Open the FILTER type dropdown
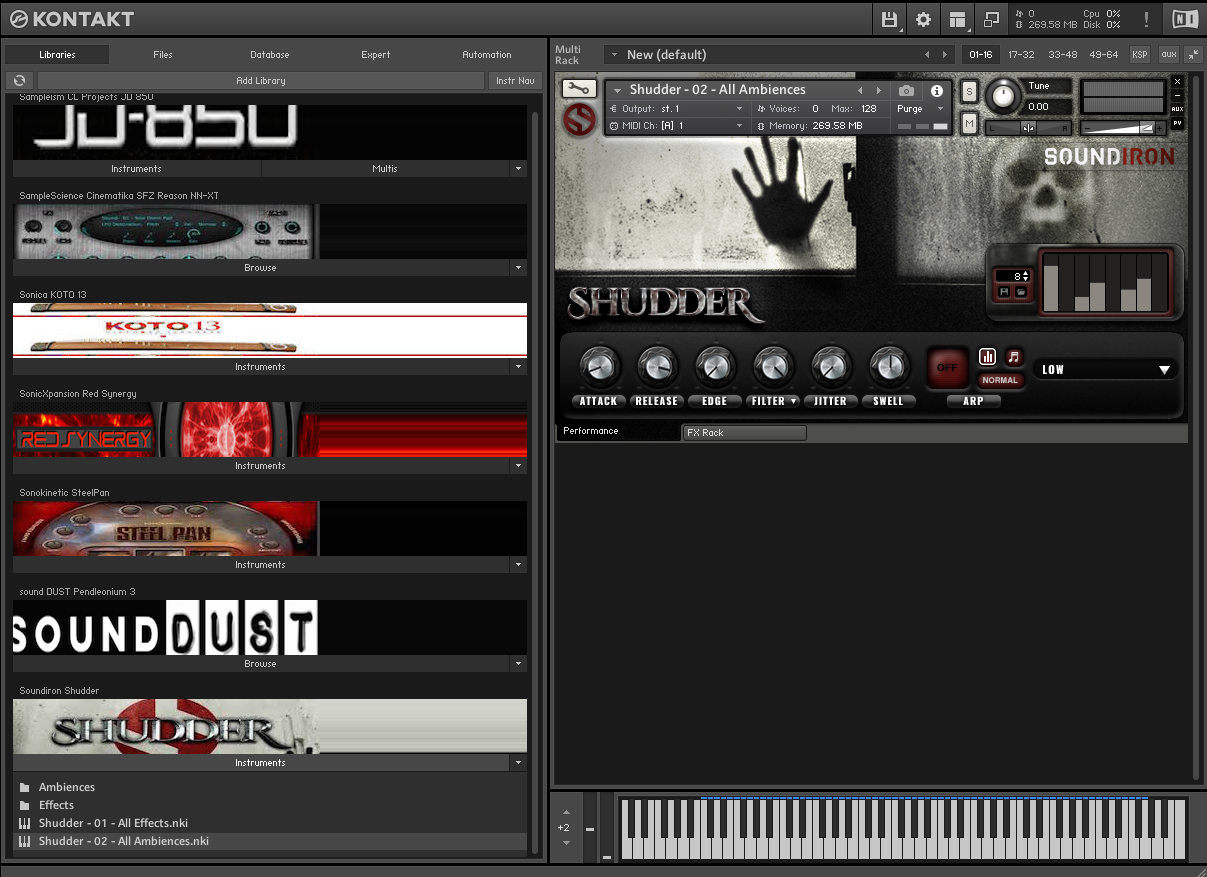 pyautogui.click(x=774, y=401)
